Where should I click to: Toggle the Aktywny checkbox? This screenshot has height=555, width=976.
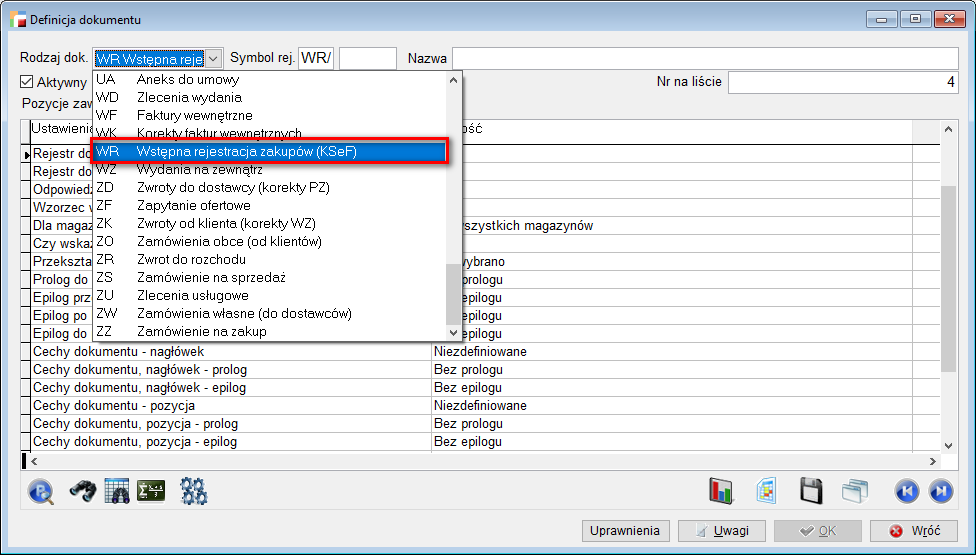click(x=28, y=82)
